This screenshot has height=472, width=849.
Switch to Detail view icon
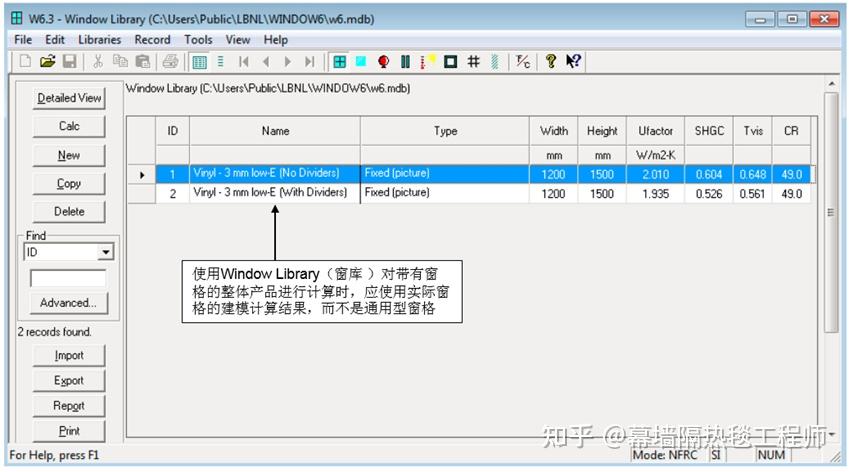tap(220, 61)
